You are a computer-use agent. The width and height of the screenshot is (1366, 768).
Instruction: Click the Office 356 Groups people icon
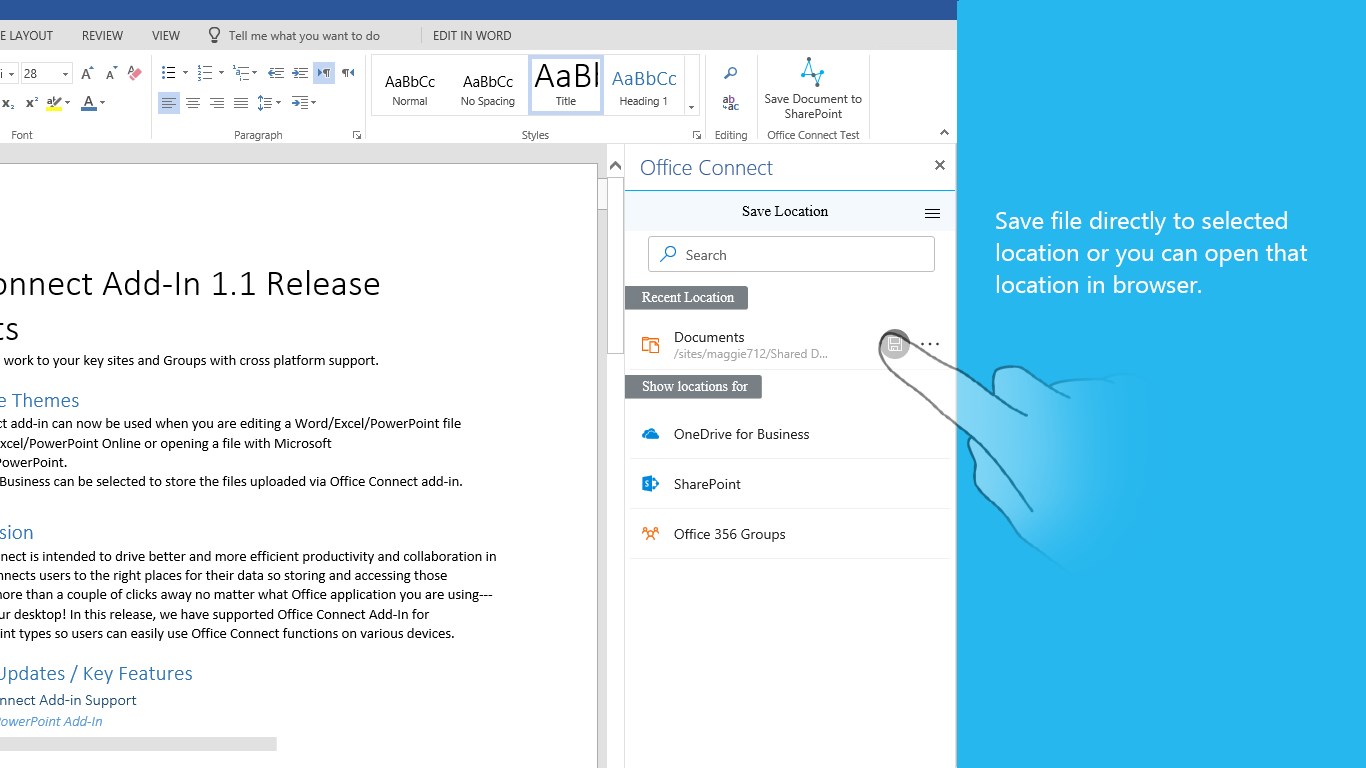click(650, 534)
